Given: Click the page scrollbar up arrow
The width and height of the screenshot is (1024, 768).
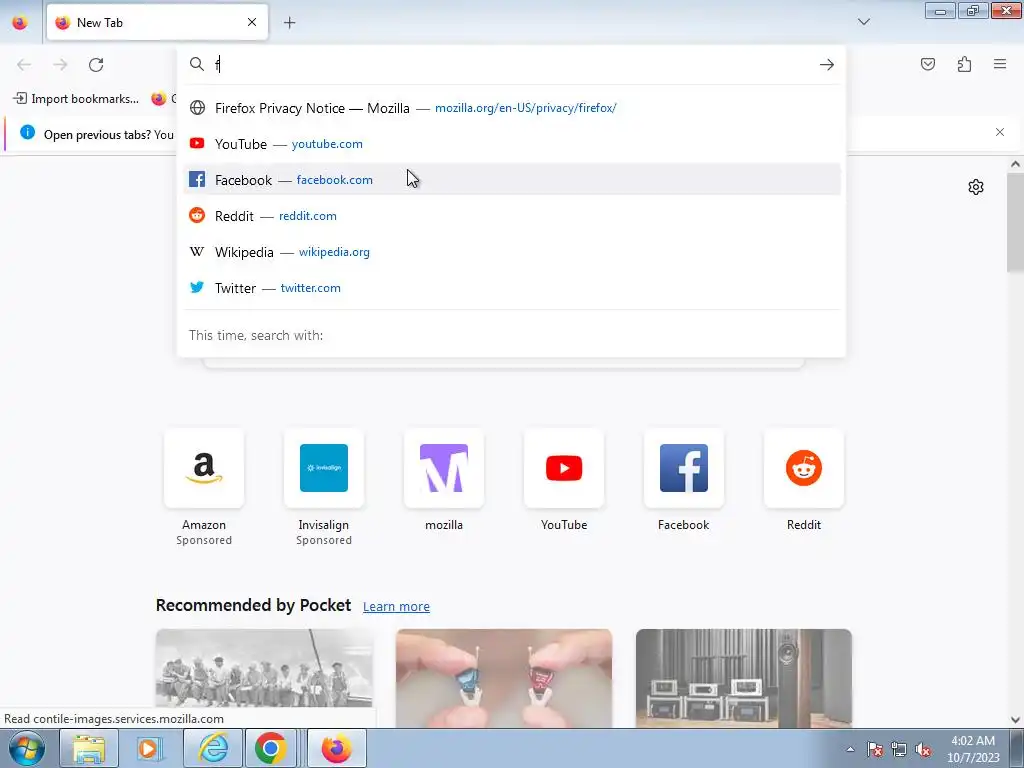Looking at the screenshot, I should 1015,164.
